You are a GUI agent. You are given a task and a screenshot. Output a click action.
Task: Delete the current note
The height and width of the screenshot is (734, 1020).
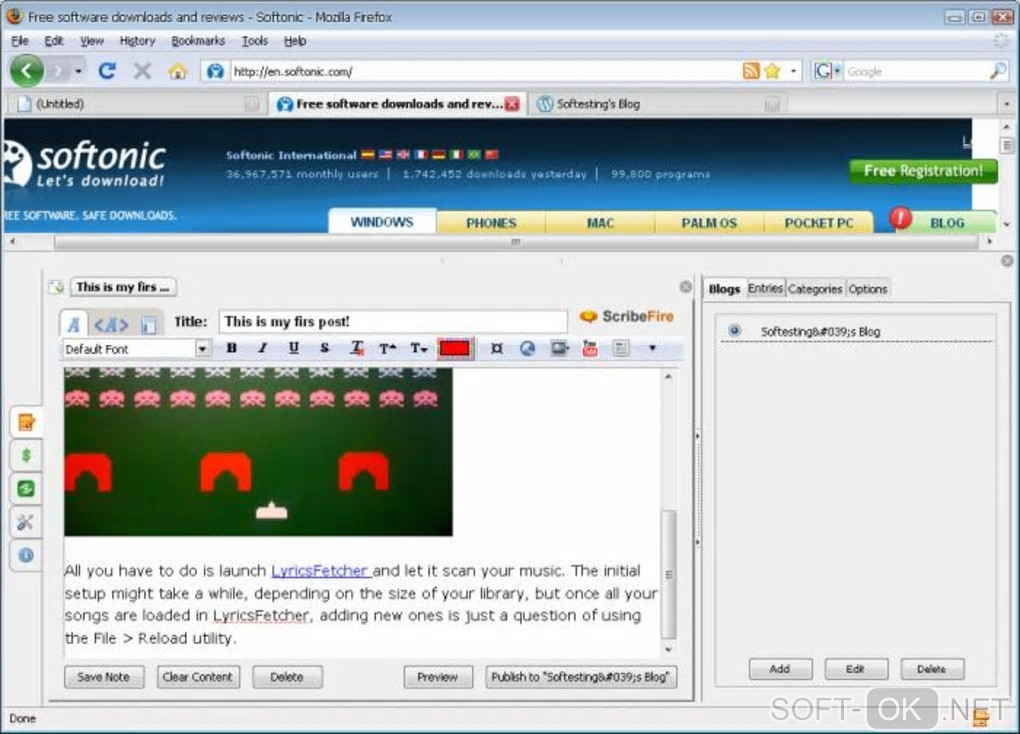point(287,677)
